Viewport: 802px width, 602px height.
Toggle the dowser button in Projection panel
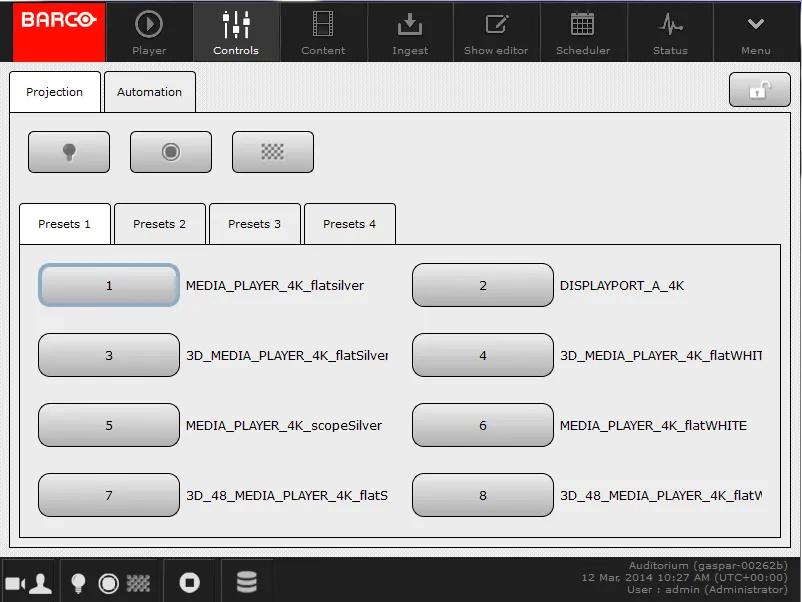coord(170,152)
